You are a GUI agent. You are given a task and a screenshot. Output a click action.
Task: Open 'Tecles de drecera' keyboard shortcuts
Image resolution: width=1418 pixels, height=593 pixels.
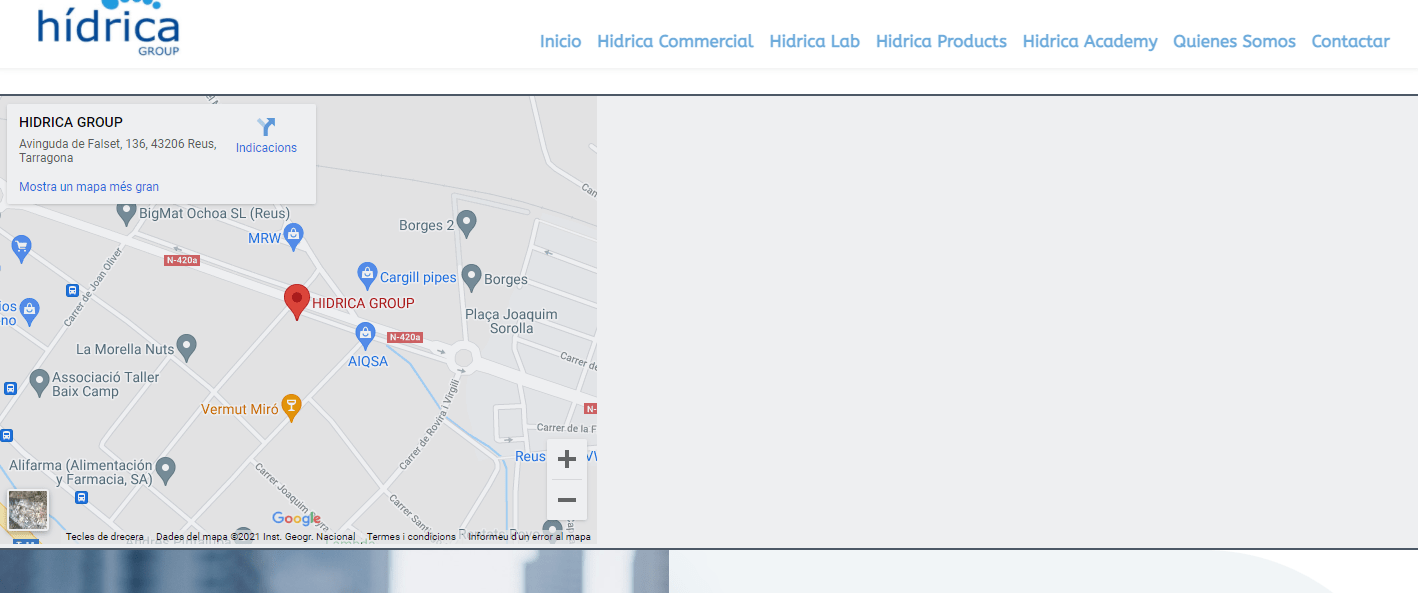click(x=105, y=537)
